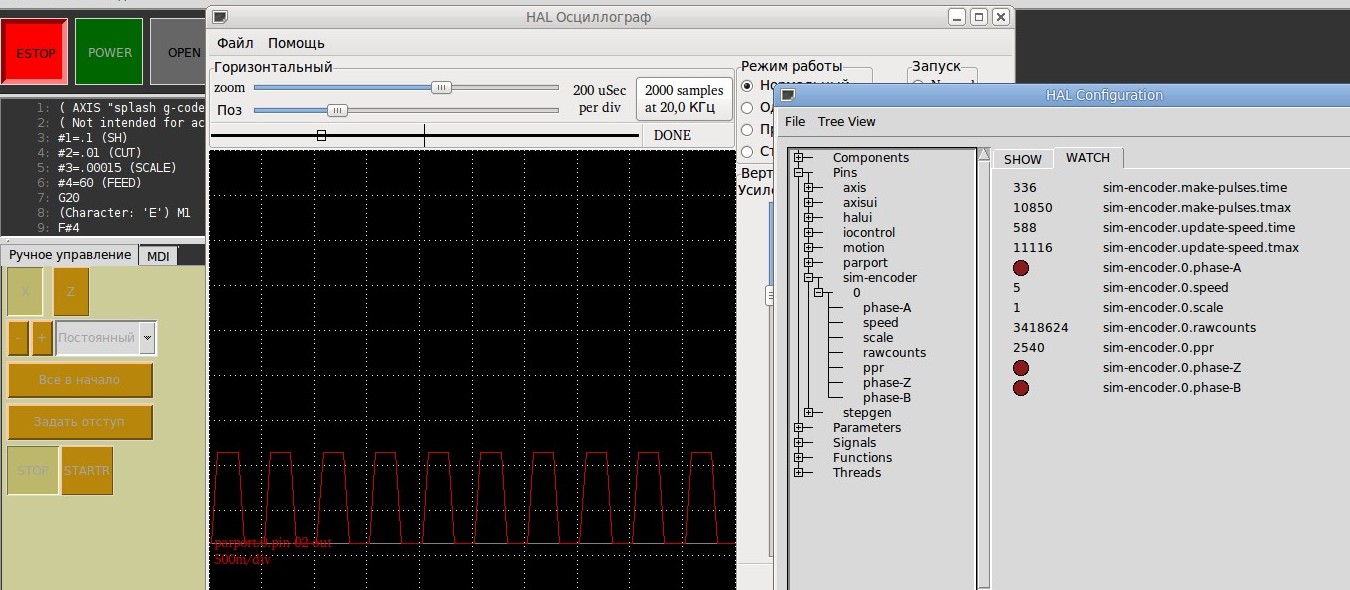Expand the Signals tree node
Image resolution: width=1350 pixels, height=590 pixels.
[x=799, y=443]
